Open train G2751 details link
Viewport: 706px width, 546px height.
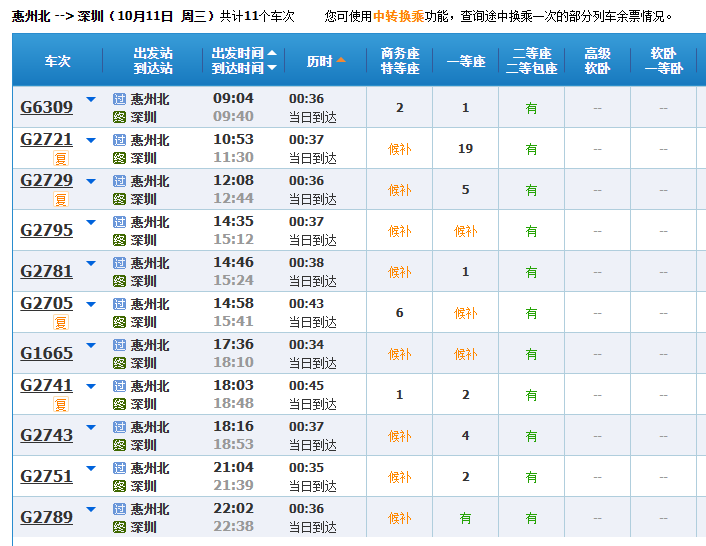pyautogui.click(x=46, y=476)
